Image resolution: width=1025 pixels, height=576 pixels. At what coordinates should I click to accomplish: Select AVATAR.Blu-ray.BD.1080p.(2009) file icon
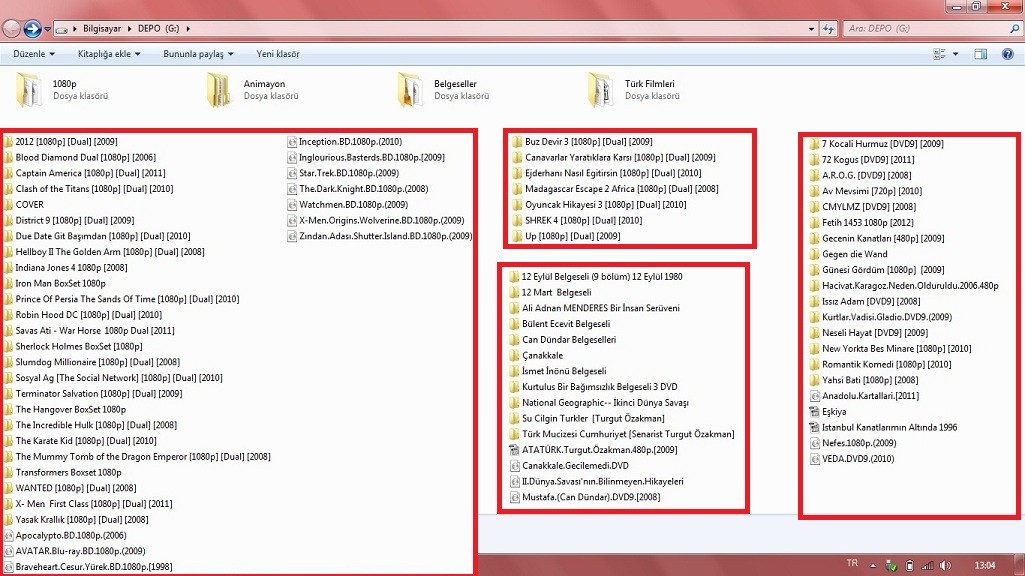pyautogui.click(x=8, y=551)
